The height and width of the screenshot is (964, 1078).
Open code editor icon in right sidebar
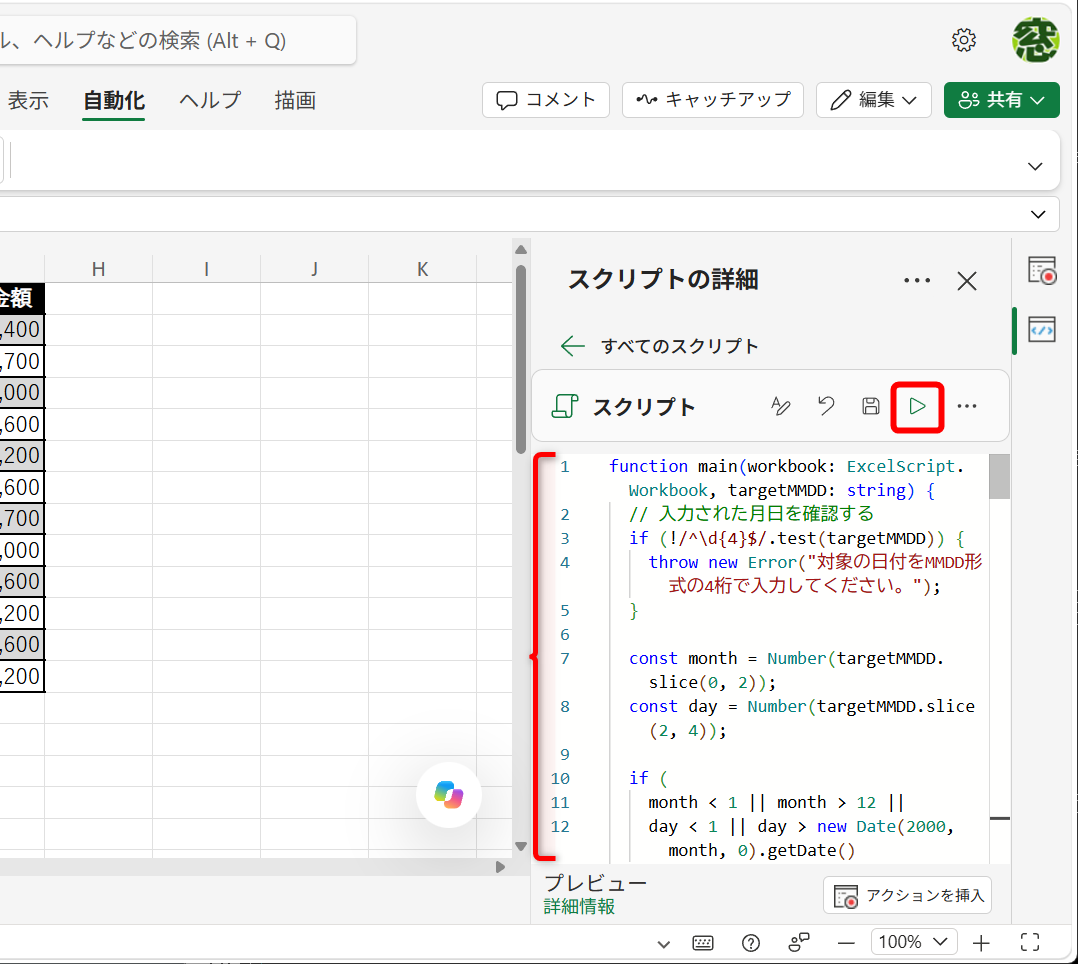point(1042,329)
